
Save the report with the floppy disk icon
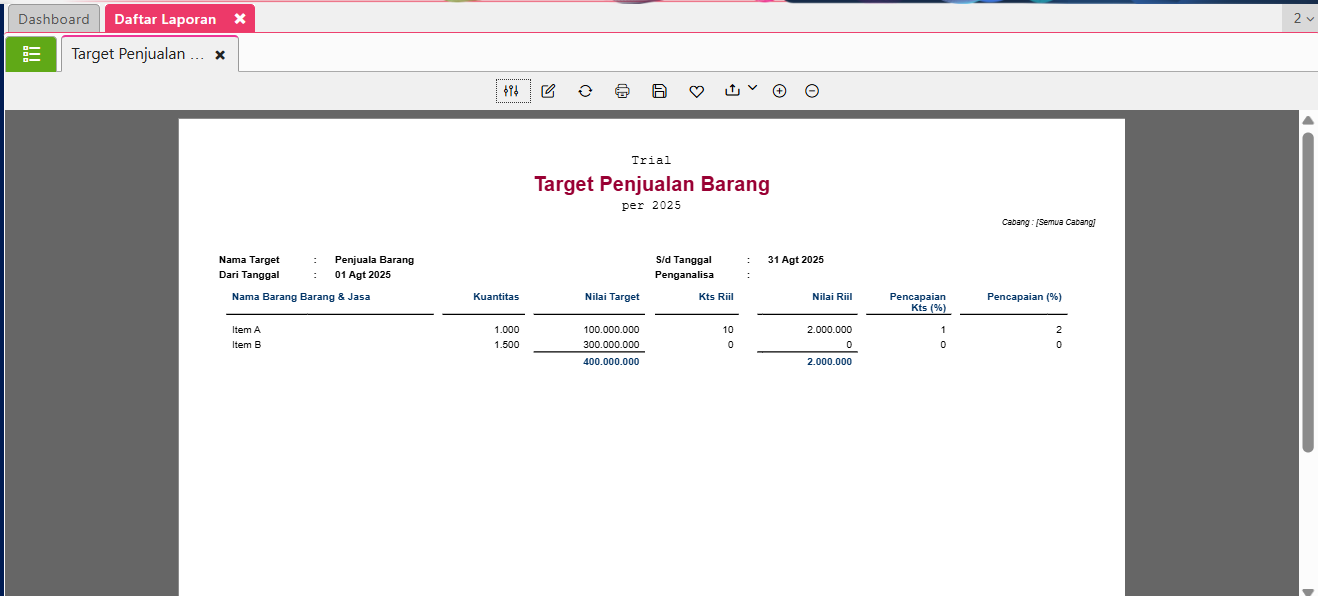click(659, 91)
